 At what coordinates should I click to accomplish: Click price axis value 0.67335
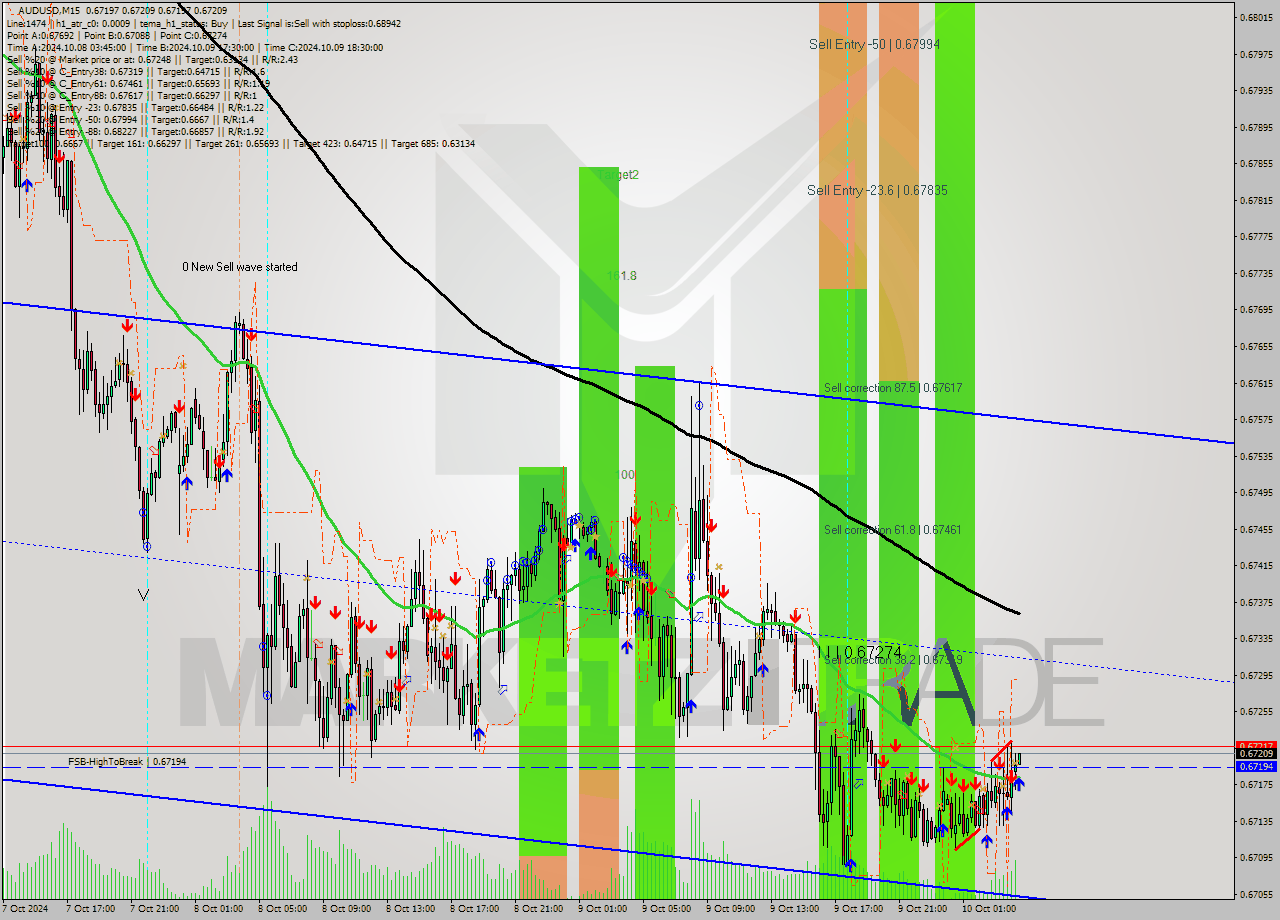coord(1256,638)
